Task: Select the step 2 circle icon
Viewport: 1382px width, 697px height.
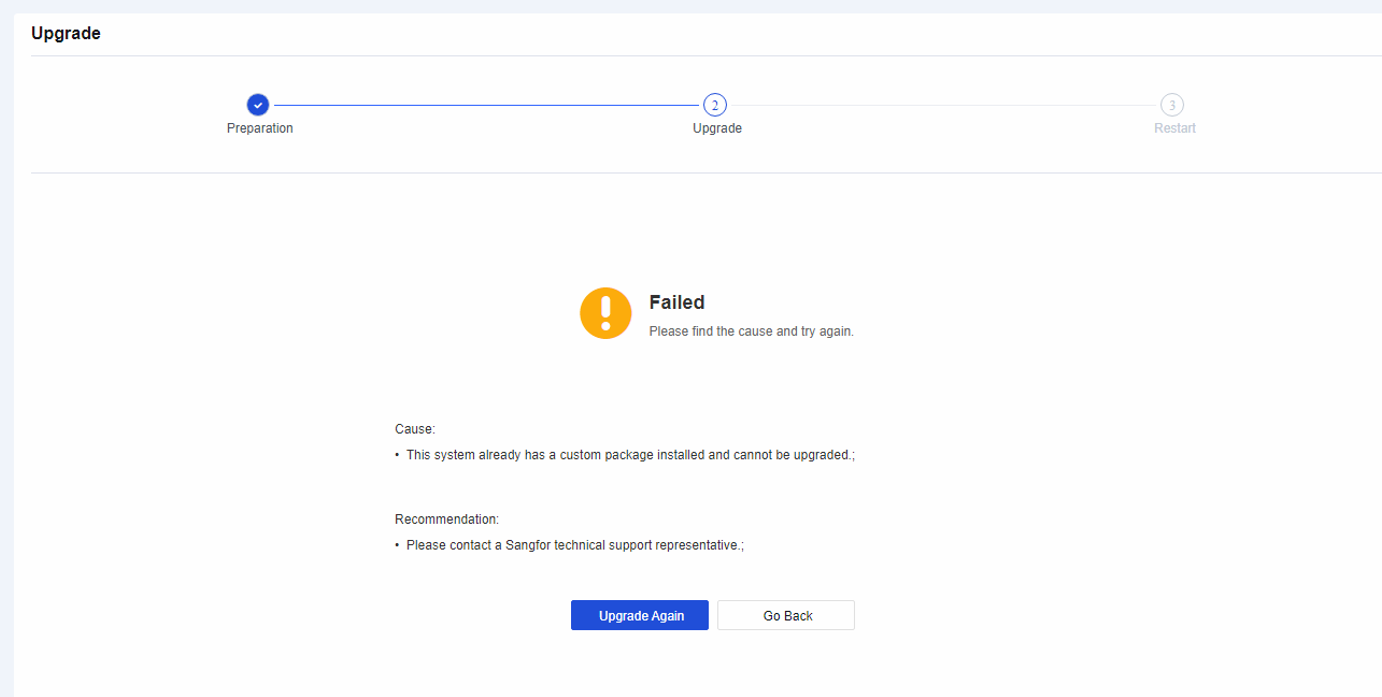Action: click(715, 105)
